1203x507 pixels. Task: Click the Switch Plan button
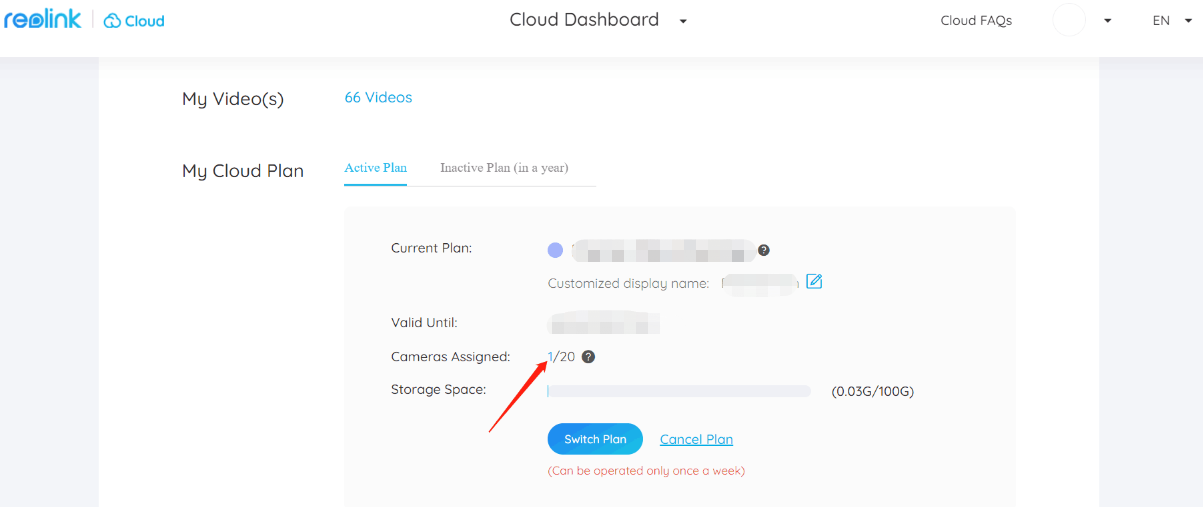[595, 439]
